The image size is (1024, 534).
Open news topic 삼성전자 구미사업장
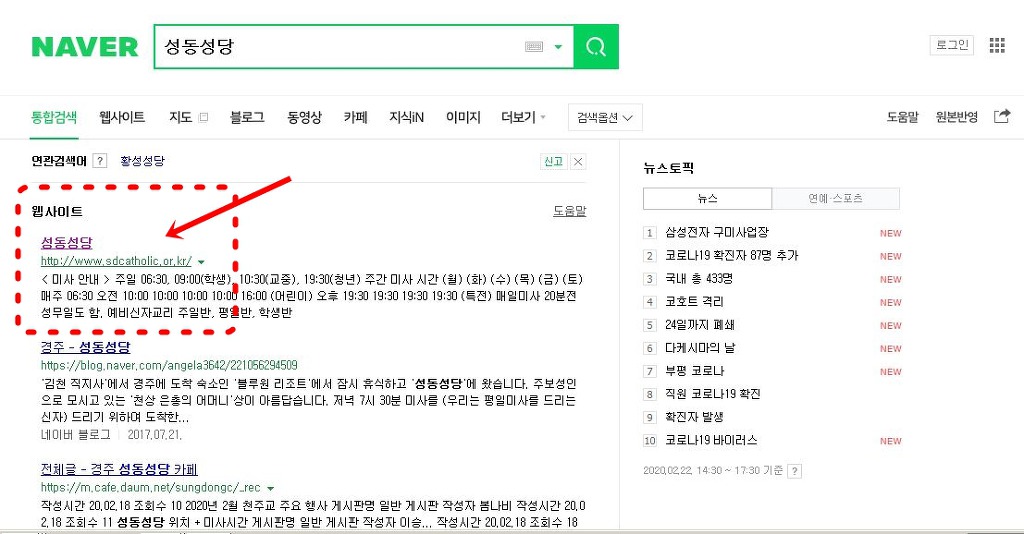[716, 232]
